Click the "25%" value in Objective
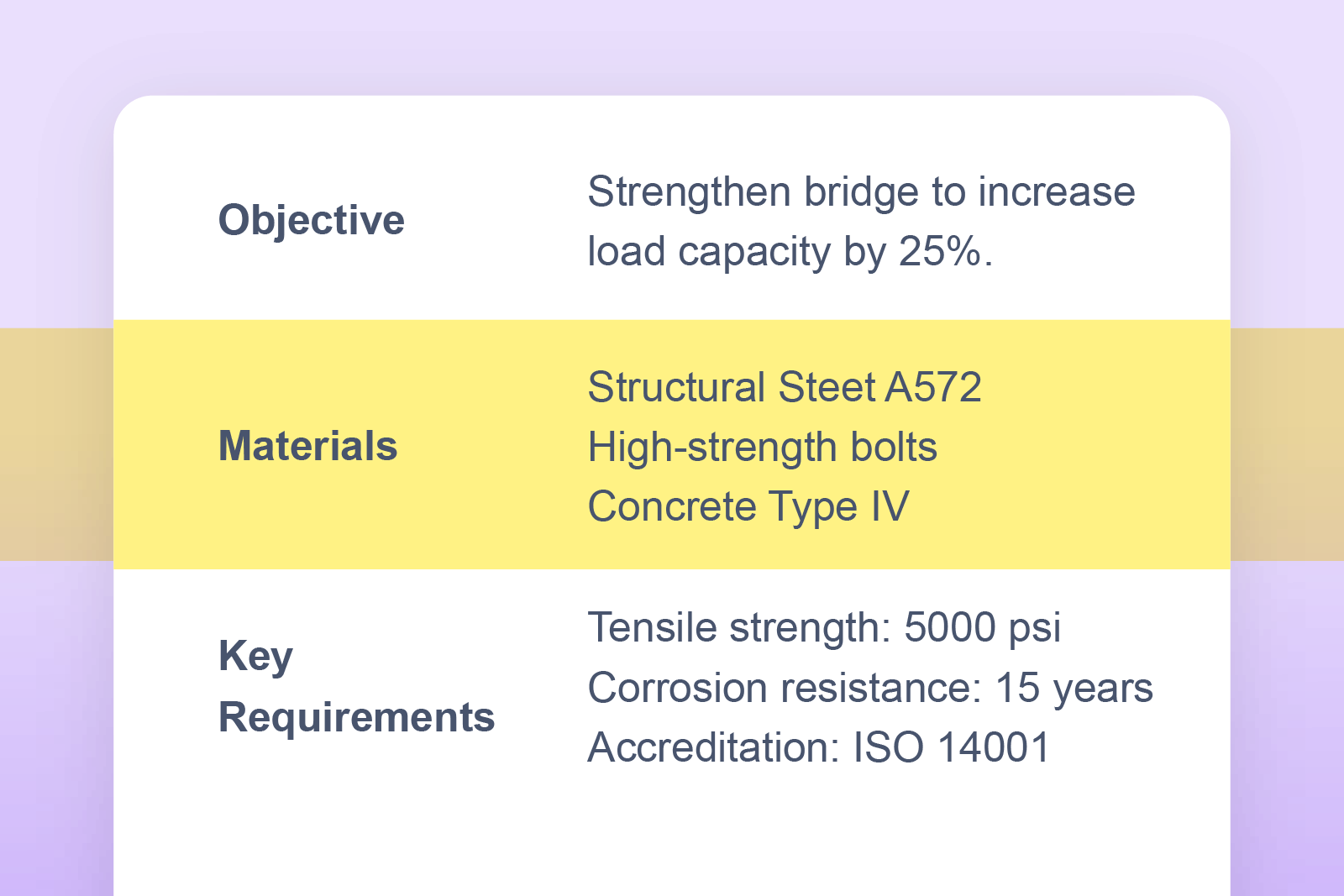 coord(939,251)
